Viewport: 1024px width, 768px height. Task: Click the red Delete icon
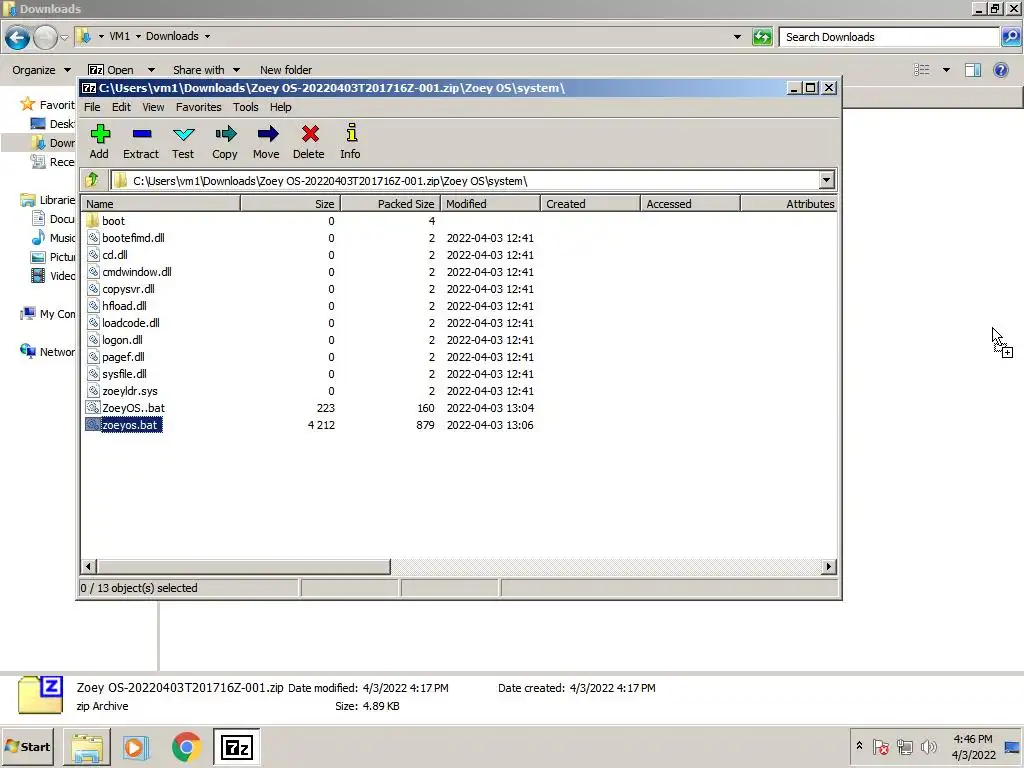click(x=310, y=135)
